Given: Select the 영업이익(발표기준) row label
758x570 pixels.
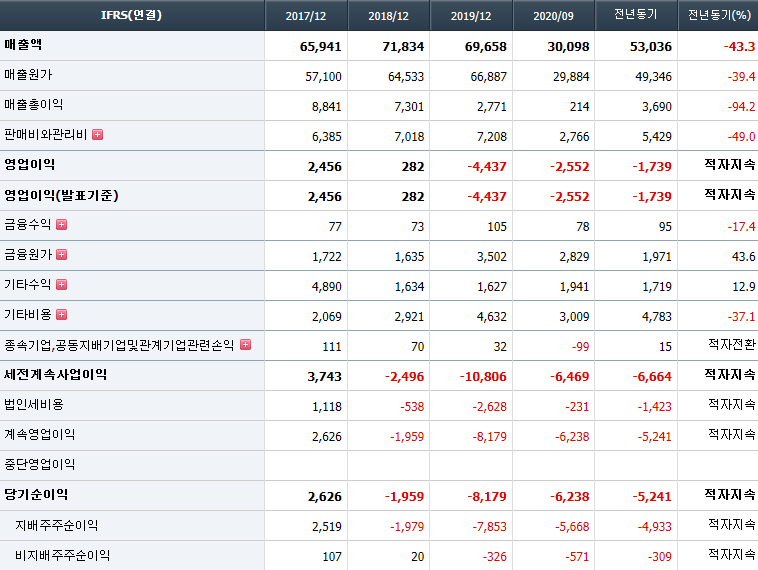Looking at the screenshot, I should point(61,195).
